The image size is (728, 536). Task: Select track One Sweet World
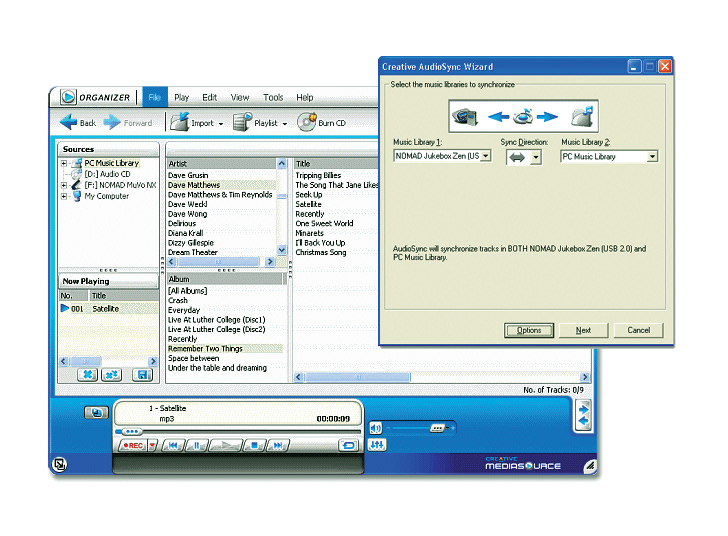click(324, 223)
